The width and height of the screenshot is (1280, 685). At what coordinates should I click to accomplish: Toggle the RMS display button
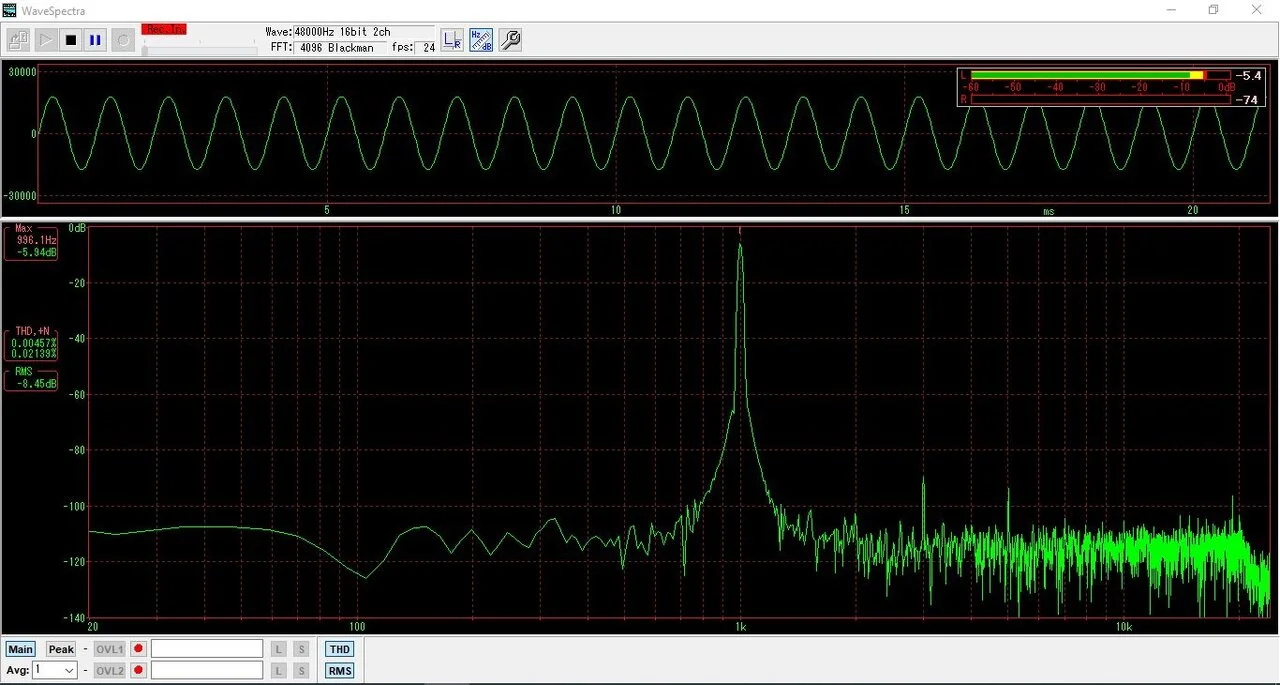click(339, 670)
